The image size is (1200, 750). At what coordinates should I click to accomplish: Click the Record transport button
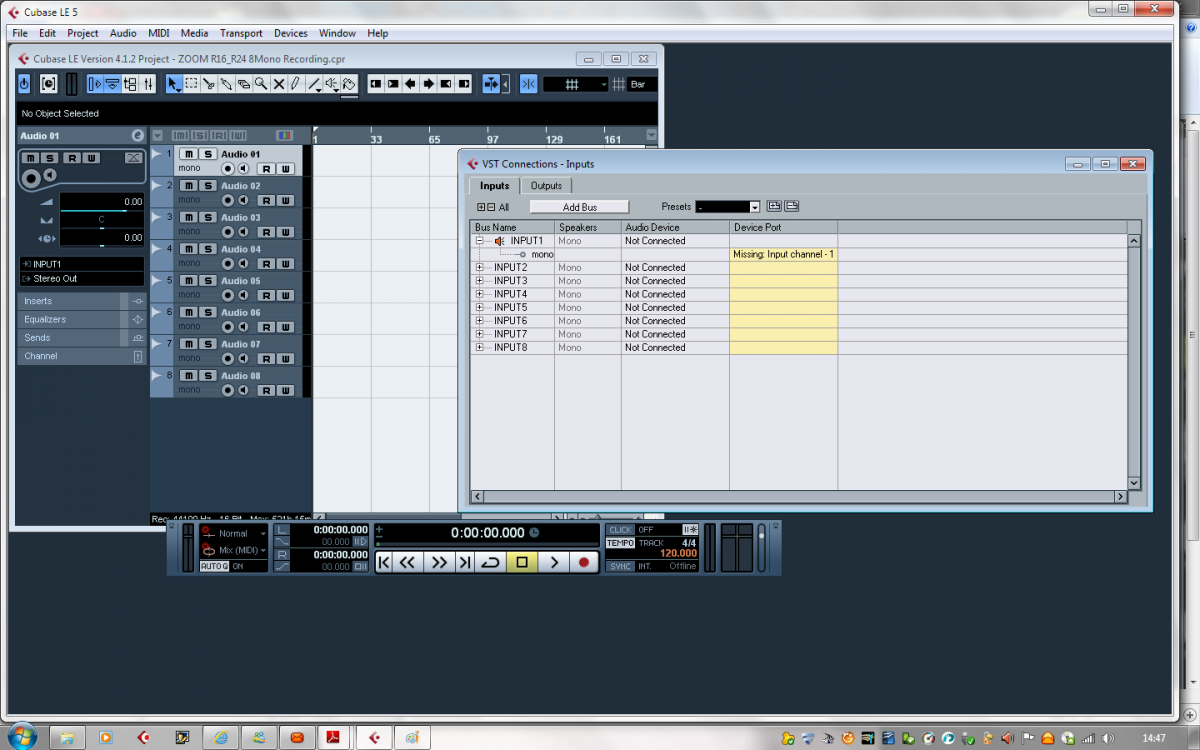pyautogui.click(x=584, y=562)
